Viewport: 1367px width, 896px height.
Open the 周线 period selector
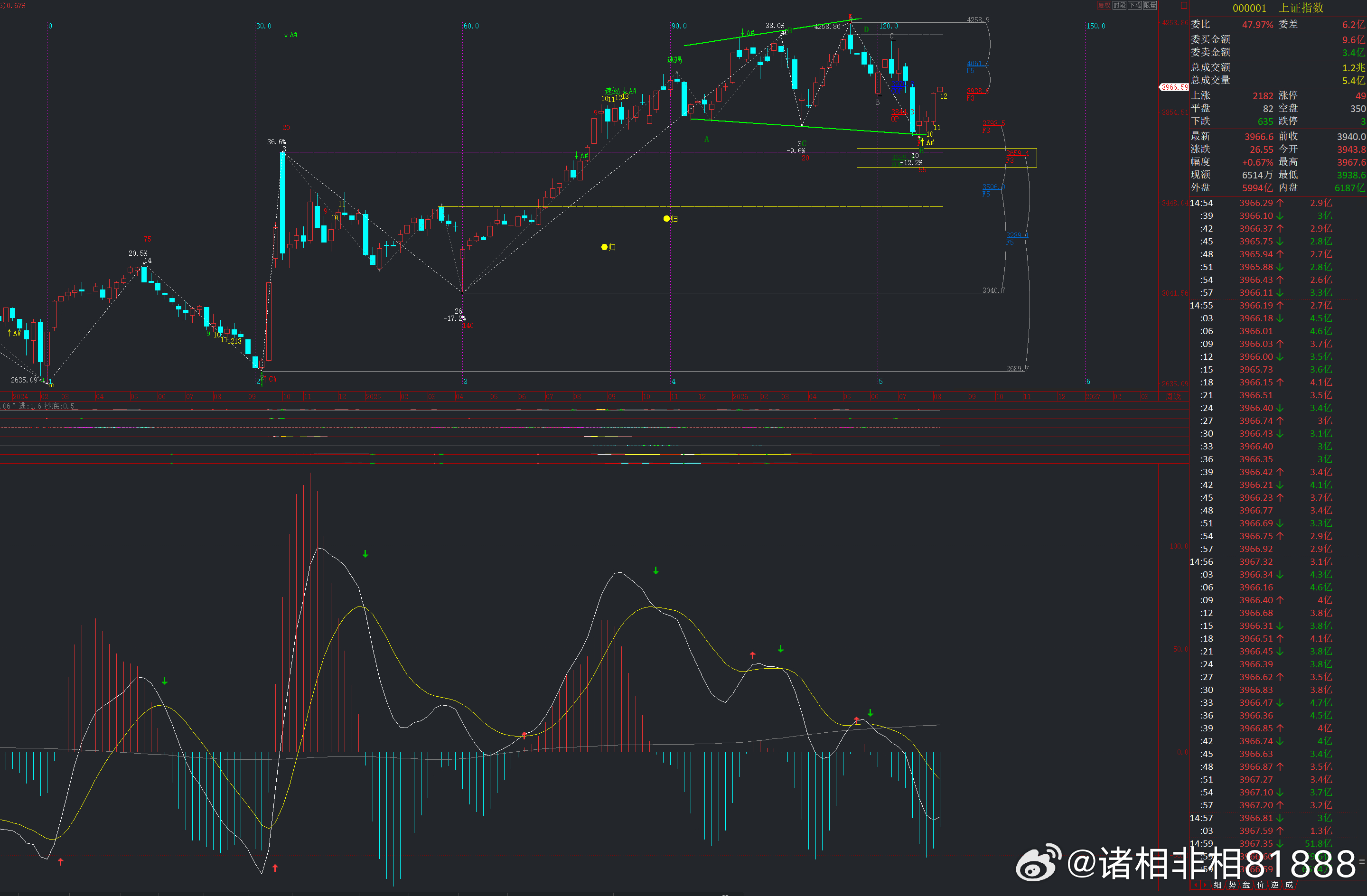pos(1173,396)
